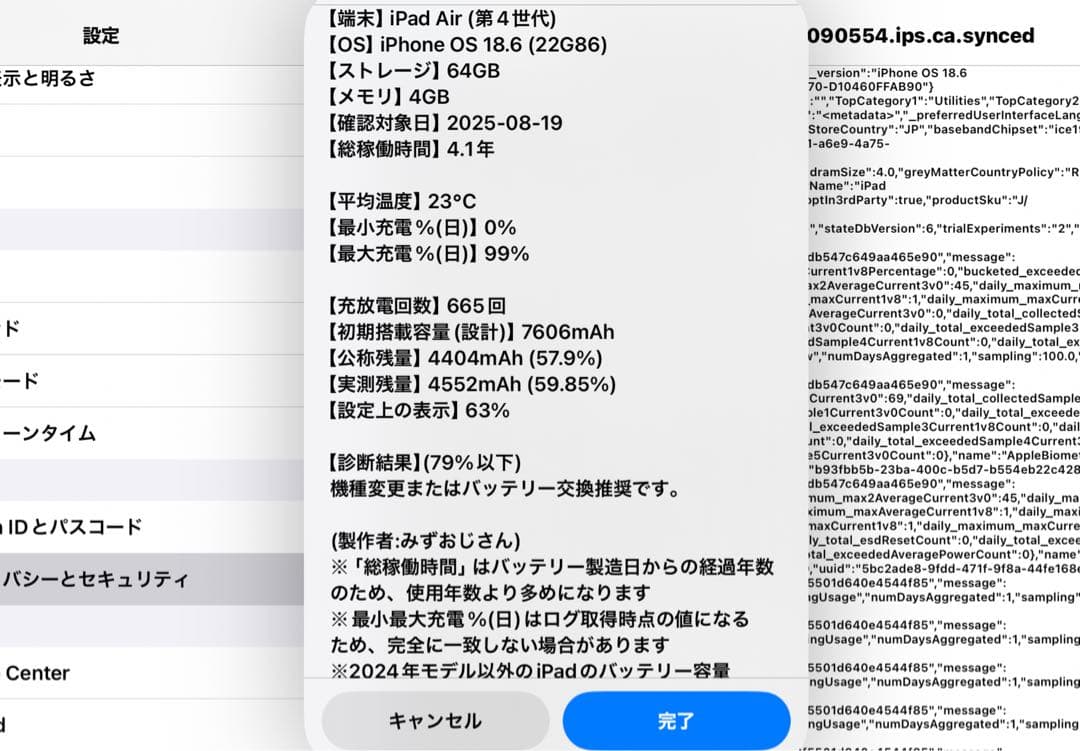This screenshot has width=1080, height=751.
Task: Select the 総稼働時間 footnote about バッテリー製造日
Action: [x=552, y=580]
